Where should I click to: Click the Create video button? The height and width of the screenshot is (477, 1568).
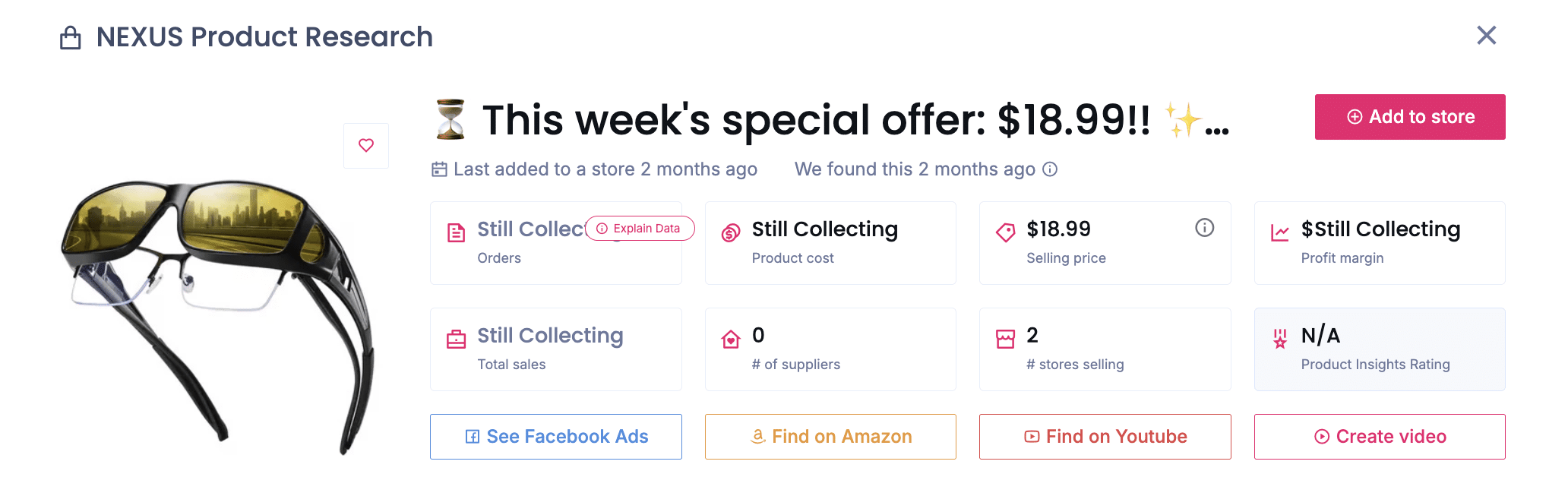pos(1380,437)
